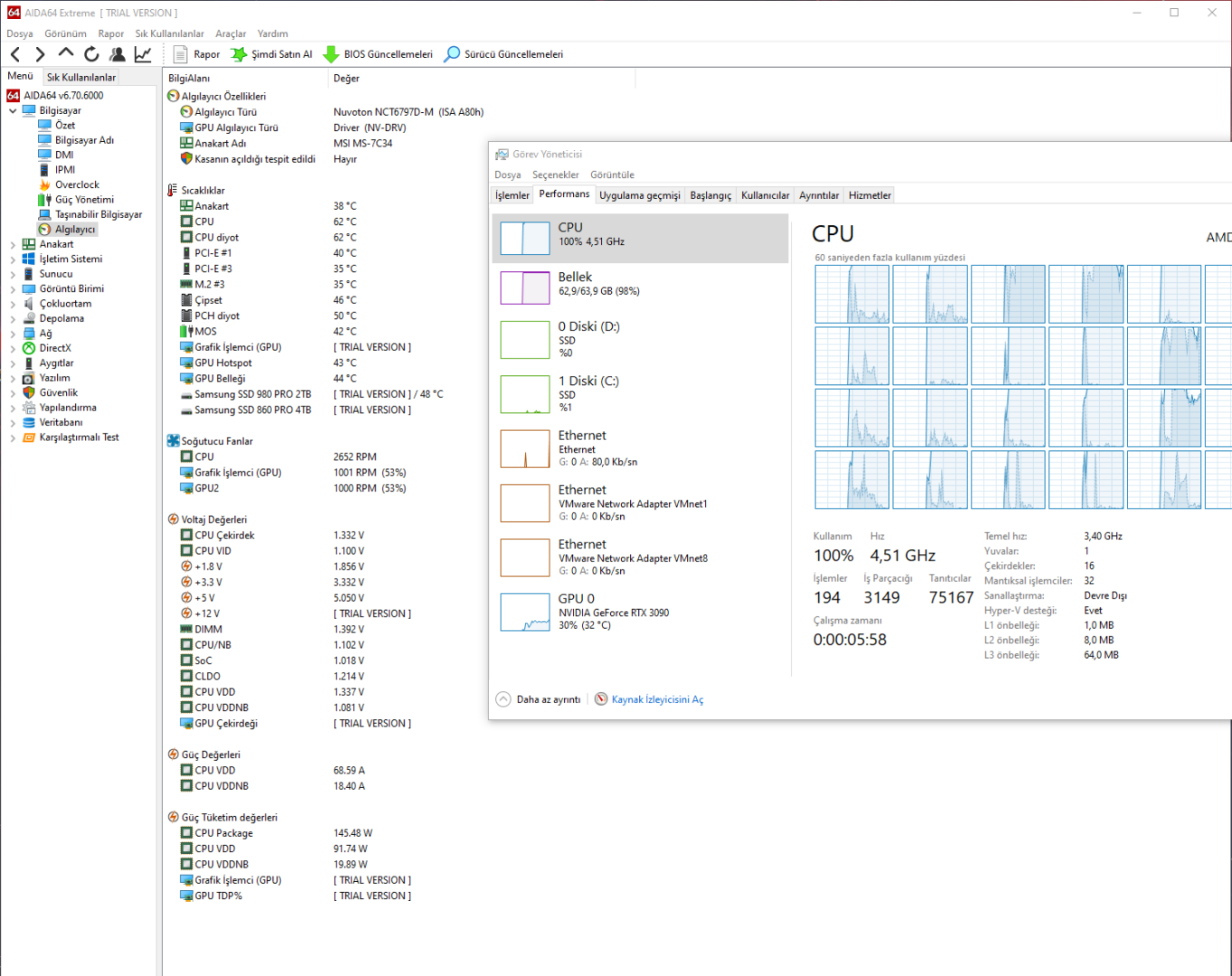Screen dimensions: 1232x976
Task: Select the CPU performance graph thumbnail
Action: (525, 239)
